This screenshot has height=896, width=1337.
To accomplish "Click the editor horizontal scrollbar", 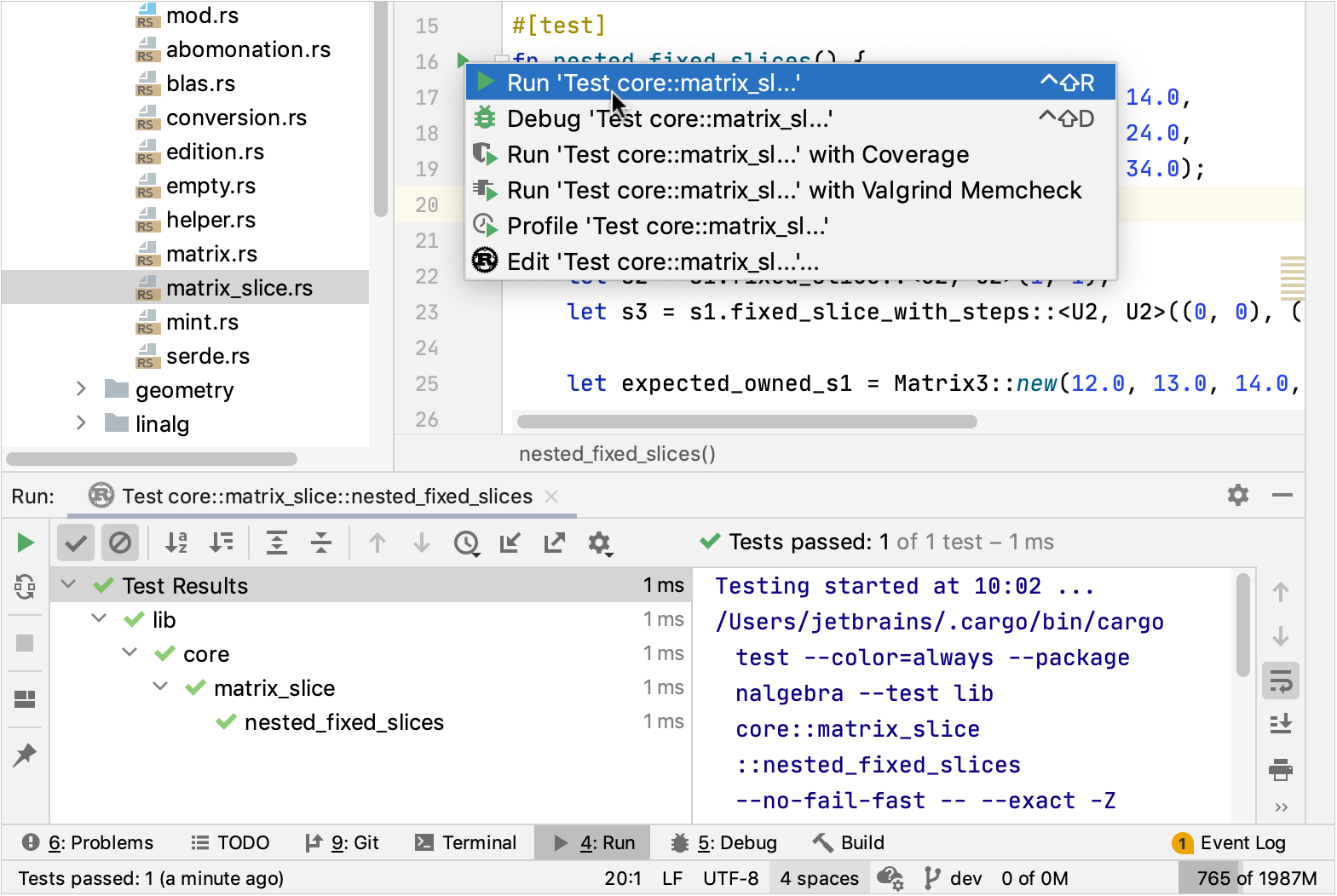I will pos(746,422).
